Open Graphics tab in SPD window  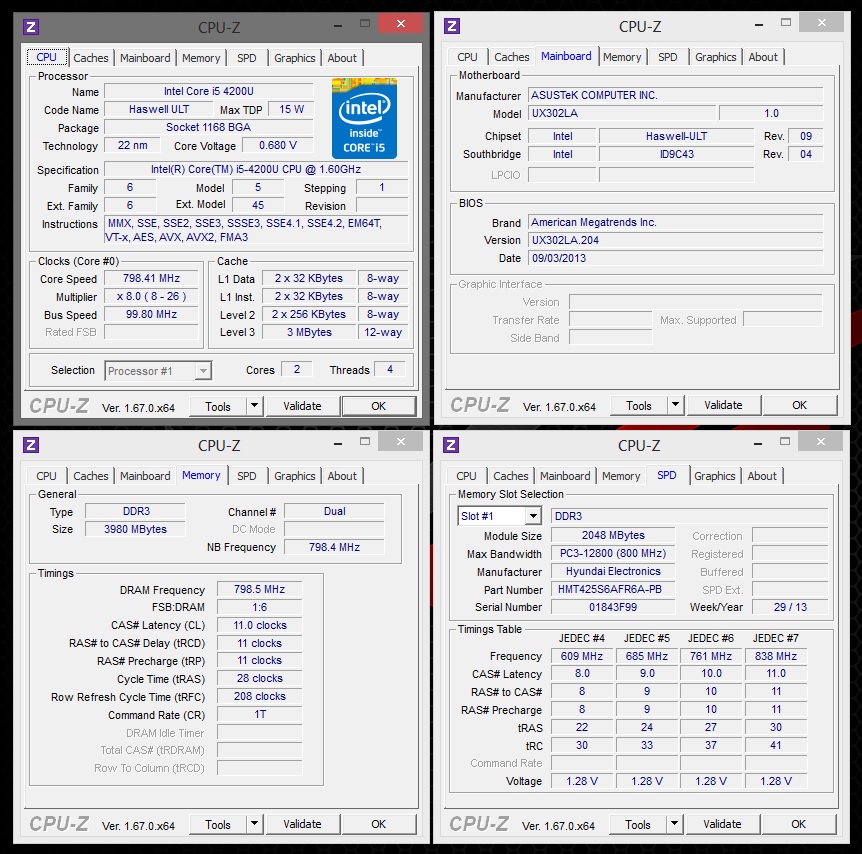click(715, 476)
